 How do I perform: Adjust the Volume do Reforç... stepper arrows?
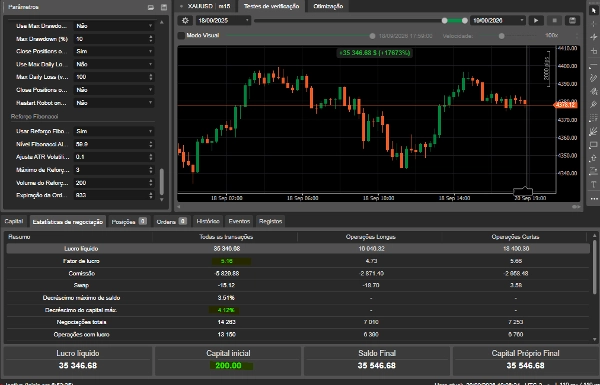click(x=151, y=183)
